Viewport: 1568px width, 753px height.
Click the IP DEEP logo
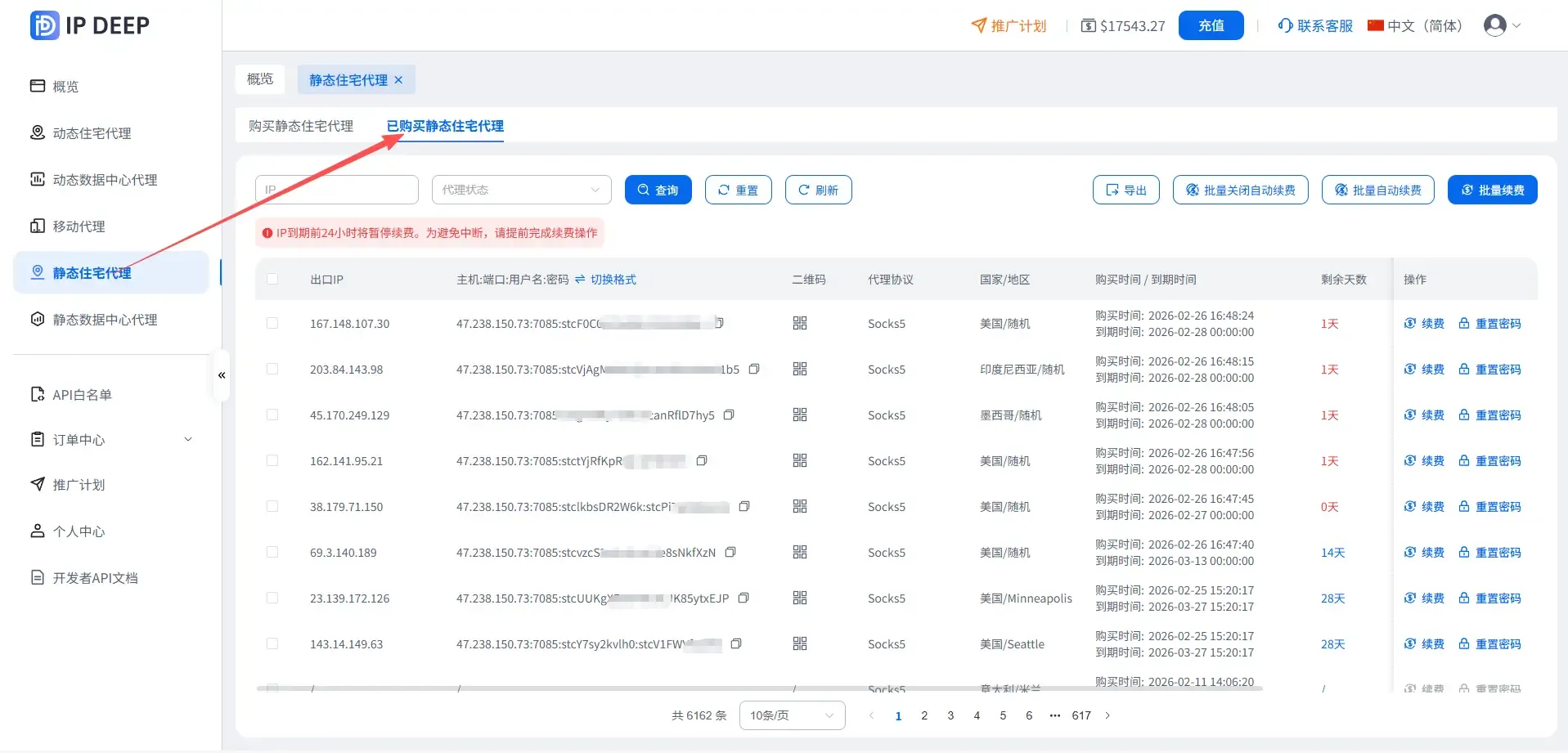(x=90, y=25)
